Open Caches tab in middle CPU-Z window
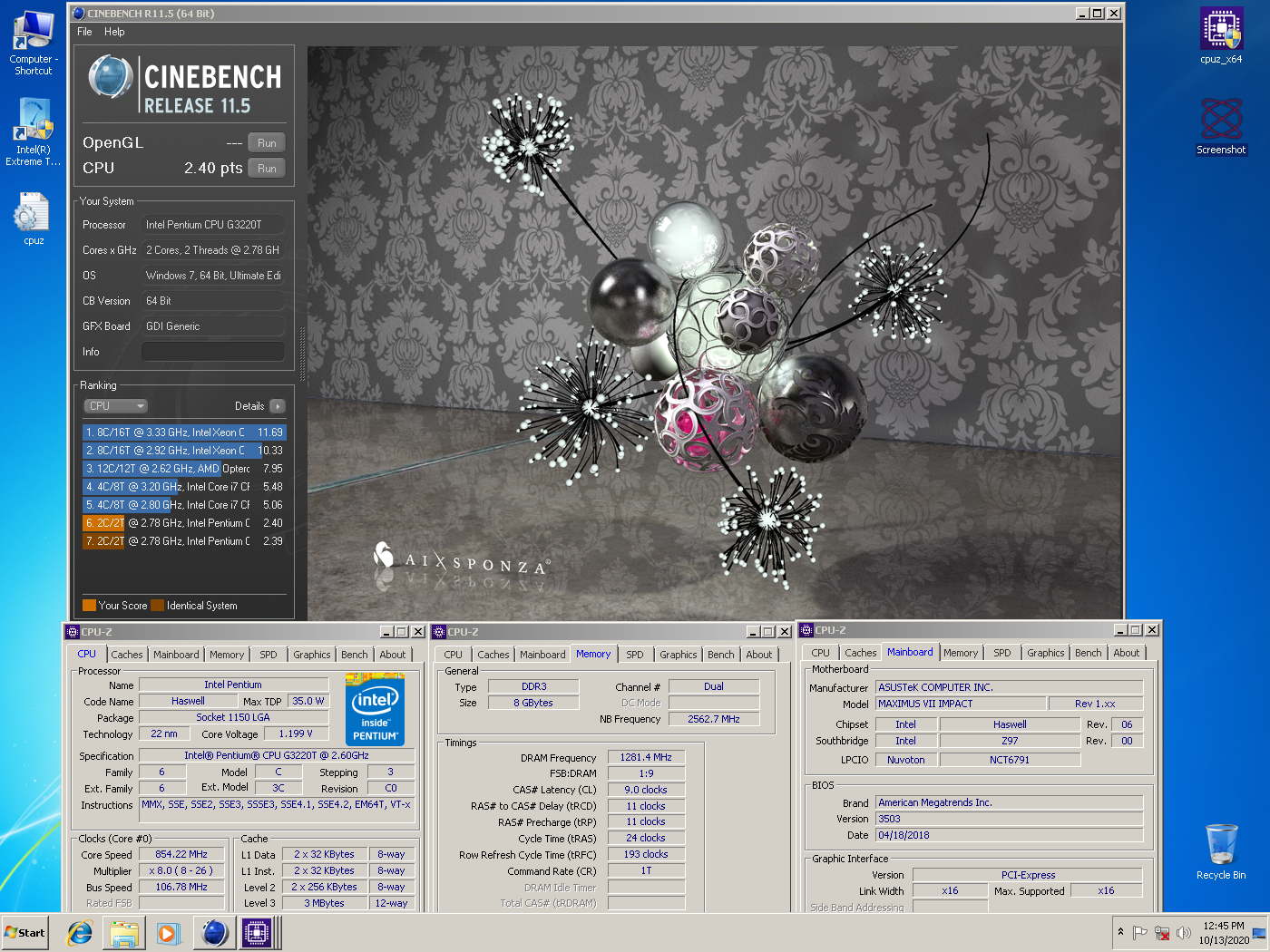The image size is (1270, 952). 493,655
